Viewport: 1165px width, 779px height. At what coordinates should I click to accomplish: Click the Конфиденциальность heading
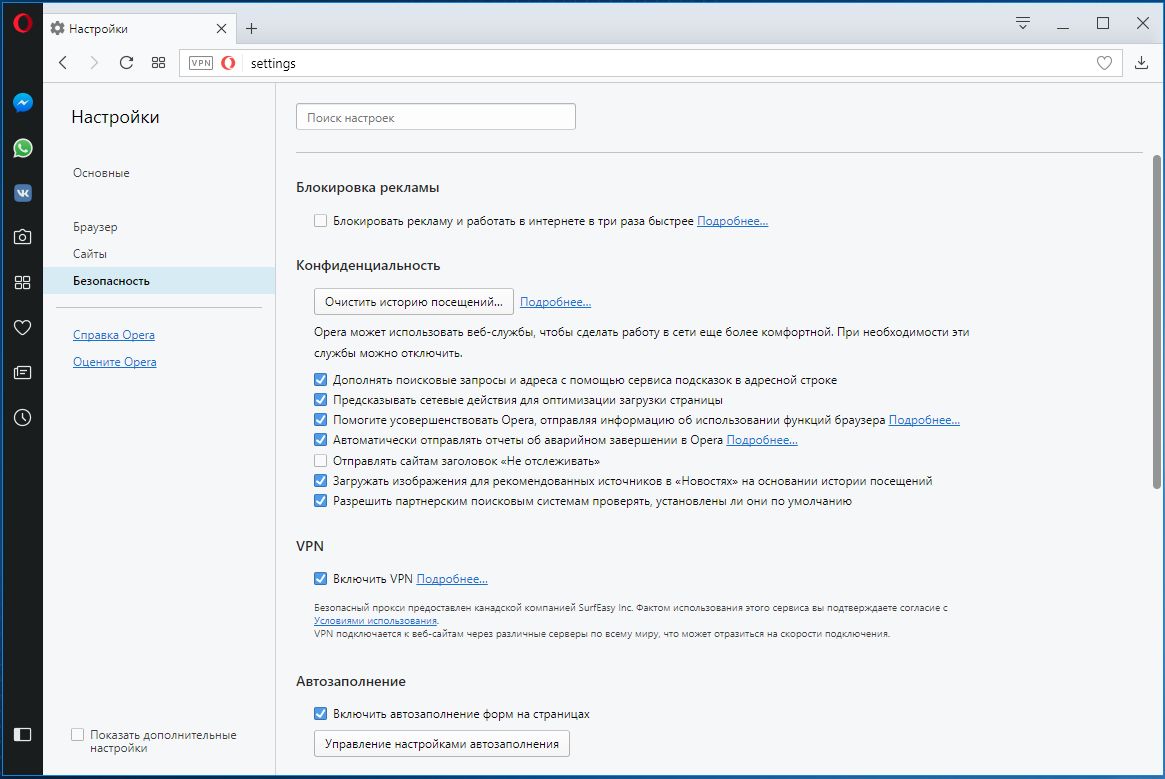(368, 265)
